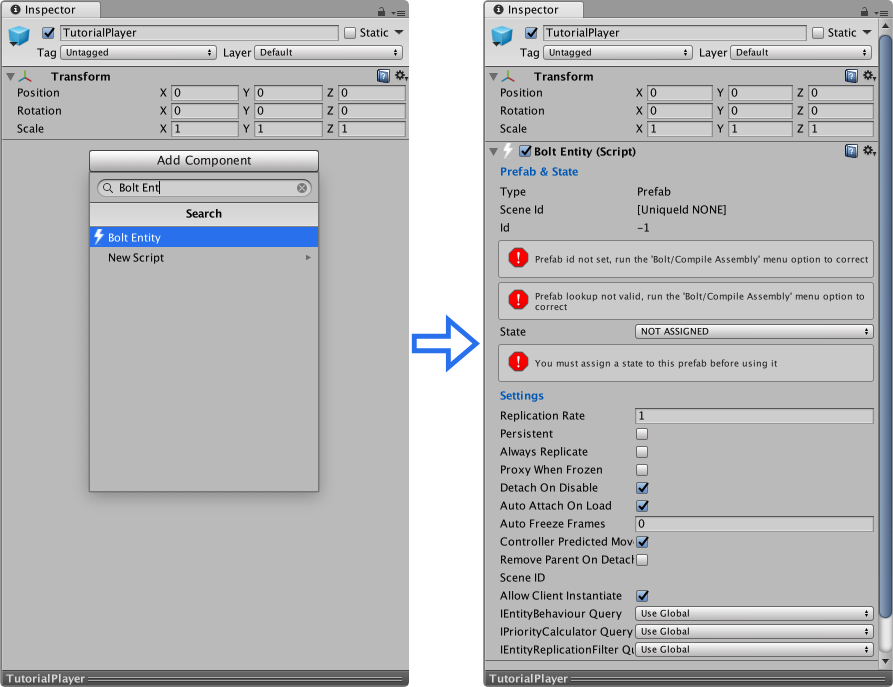Open Transform help icon in left Inspector
This screenshot has height=687, width=893.
(x=383, y=76)
